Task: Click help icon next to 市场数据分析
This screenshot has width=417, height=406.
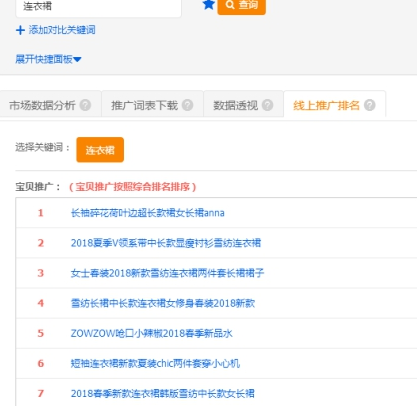Action: pos(85,105)
